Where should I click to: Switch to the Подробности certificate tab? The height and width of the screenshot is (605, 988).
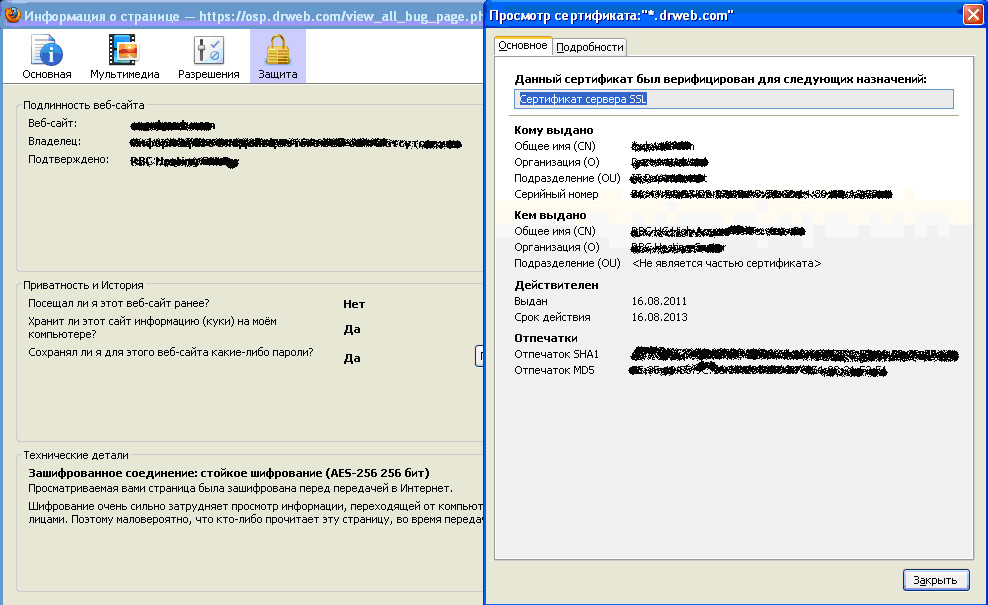(590, 47)
